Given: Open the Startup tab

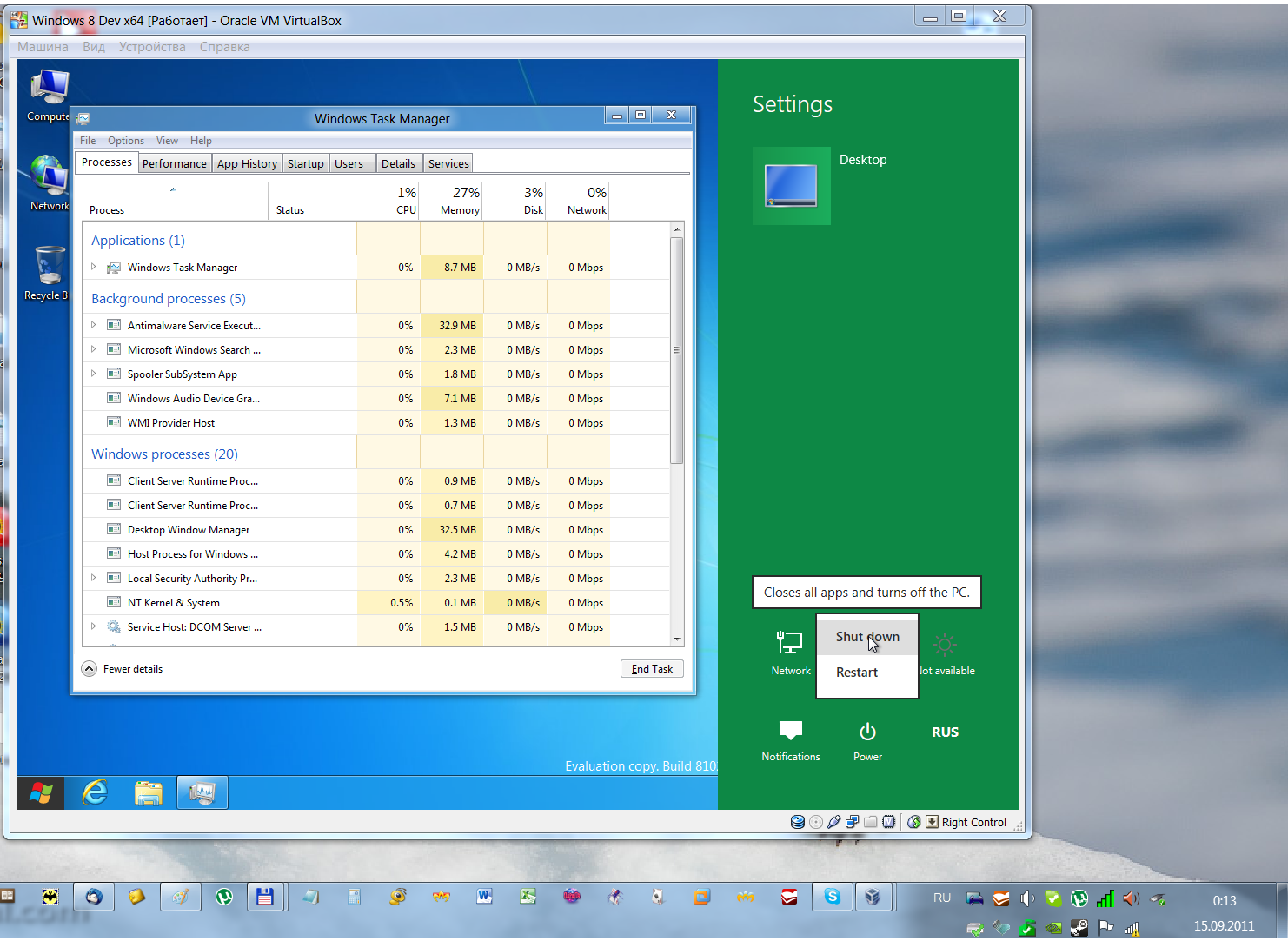Looking at the screenshot, I should coord(305,163).
